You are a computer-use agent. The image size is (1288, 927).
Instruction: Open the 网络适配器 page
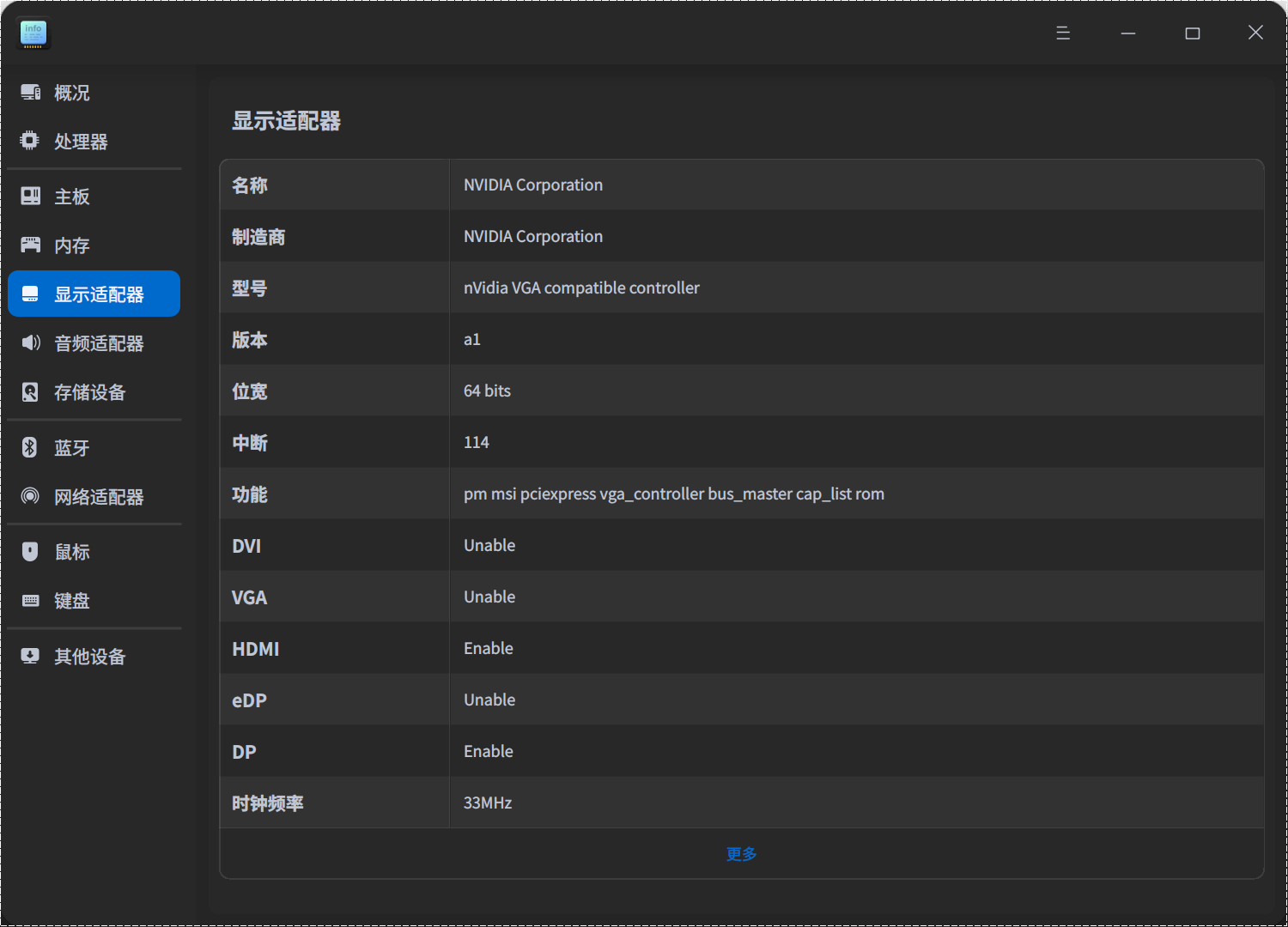coord(94,497)
